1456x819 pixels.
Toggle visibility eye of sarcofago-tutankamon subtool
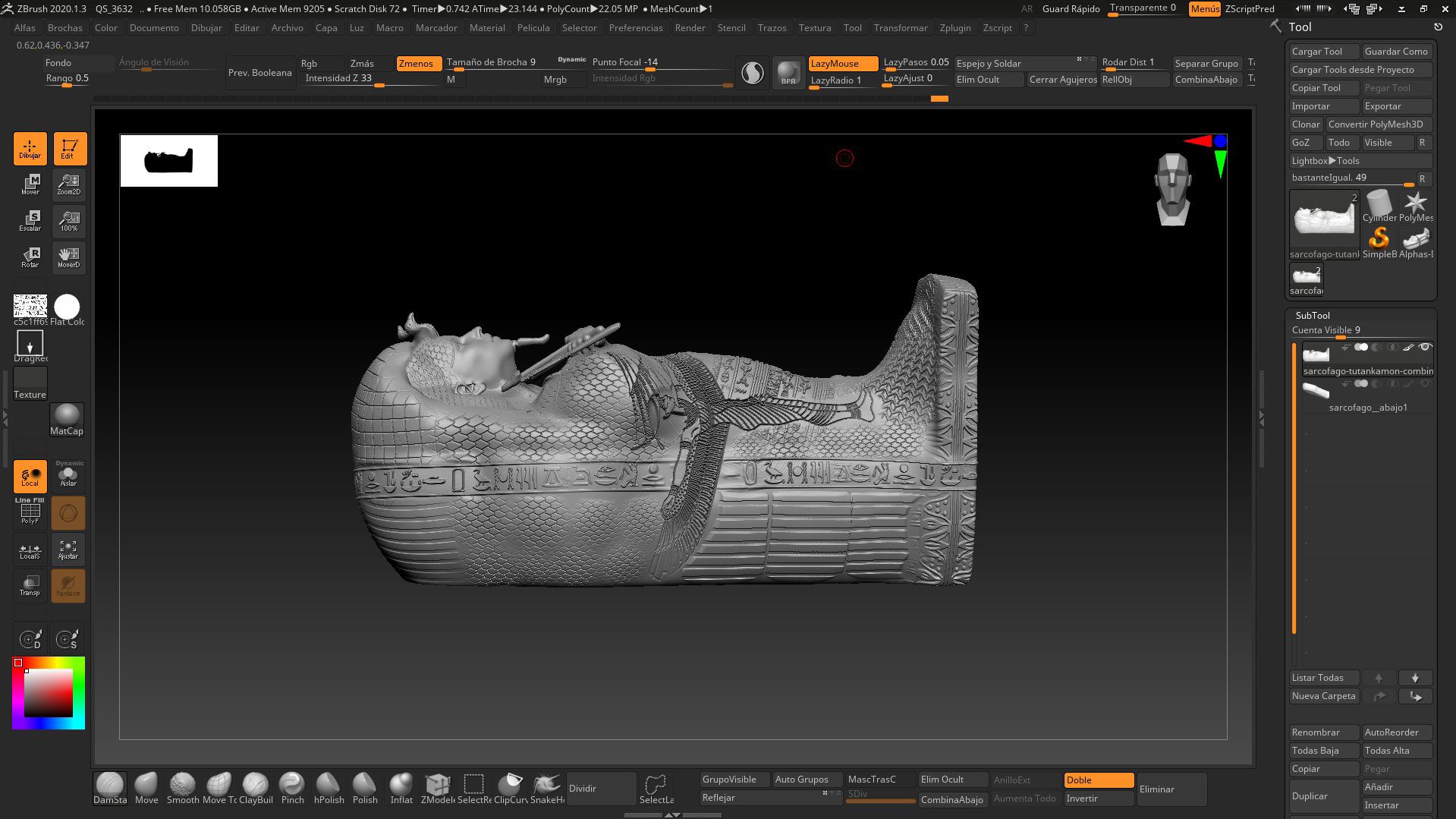pos(1425,348)
